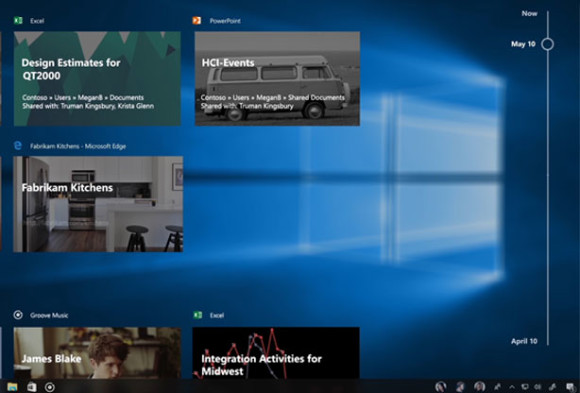Viewport: 580px width, 393px height.
Task: Open the People icon in the taskbar
Action: (497, 387)
